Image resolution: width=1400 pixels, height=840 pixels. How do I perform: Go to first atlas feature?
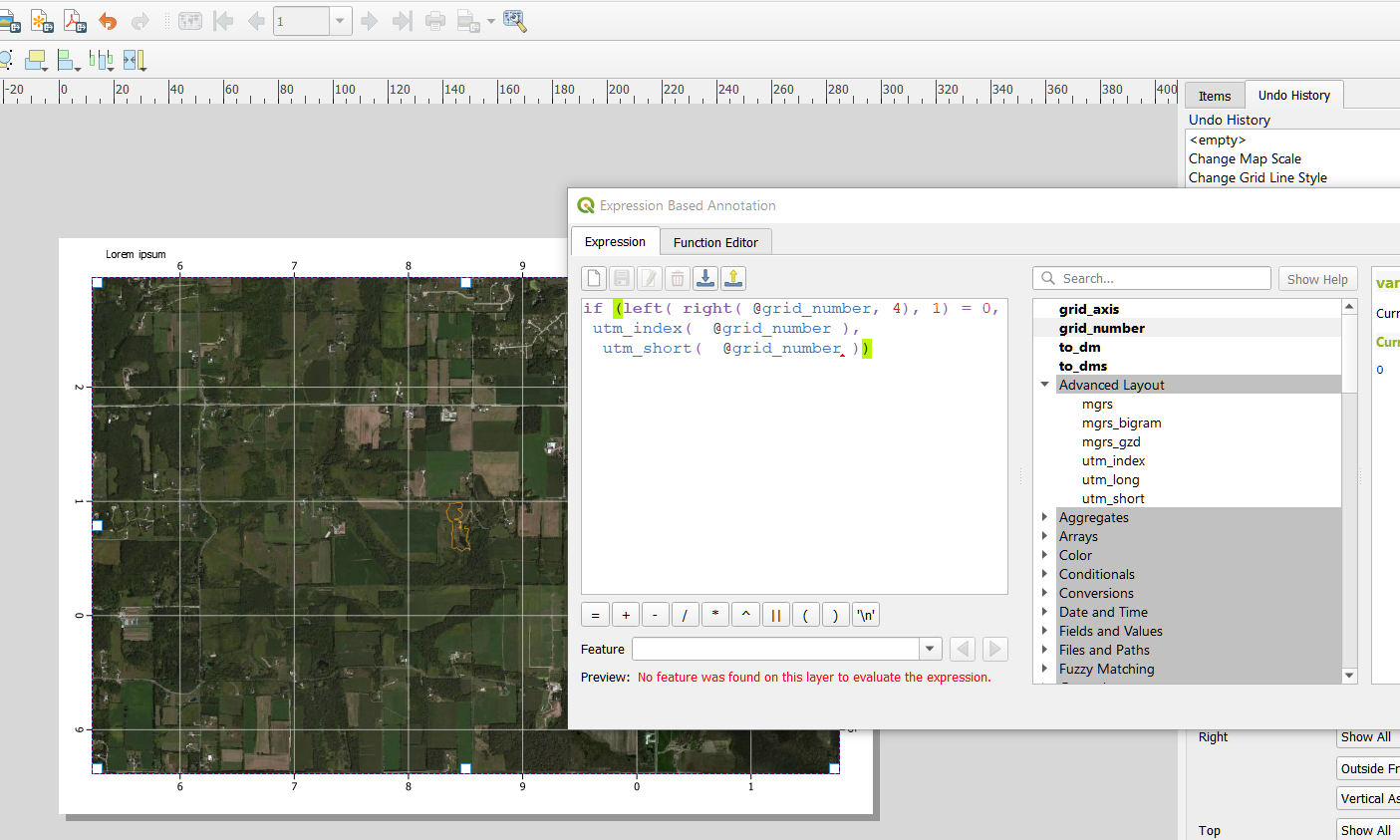pyautogui.click(x=223, y=21)
